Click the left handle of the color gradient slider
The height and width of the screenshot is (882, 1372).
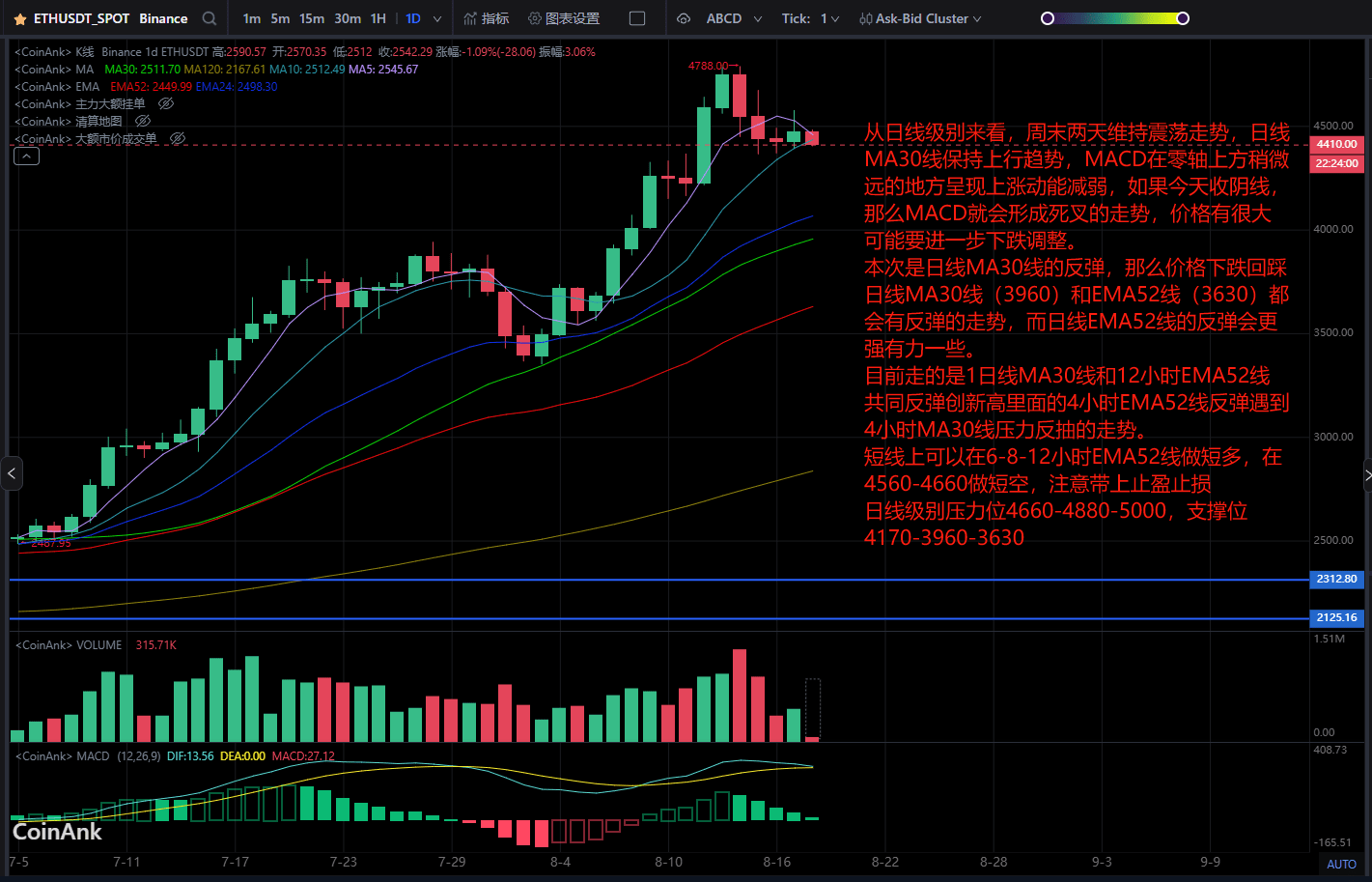coord(1048,18)
